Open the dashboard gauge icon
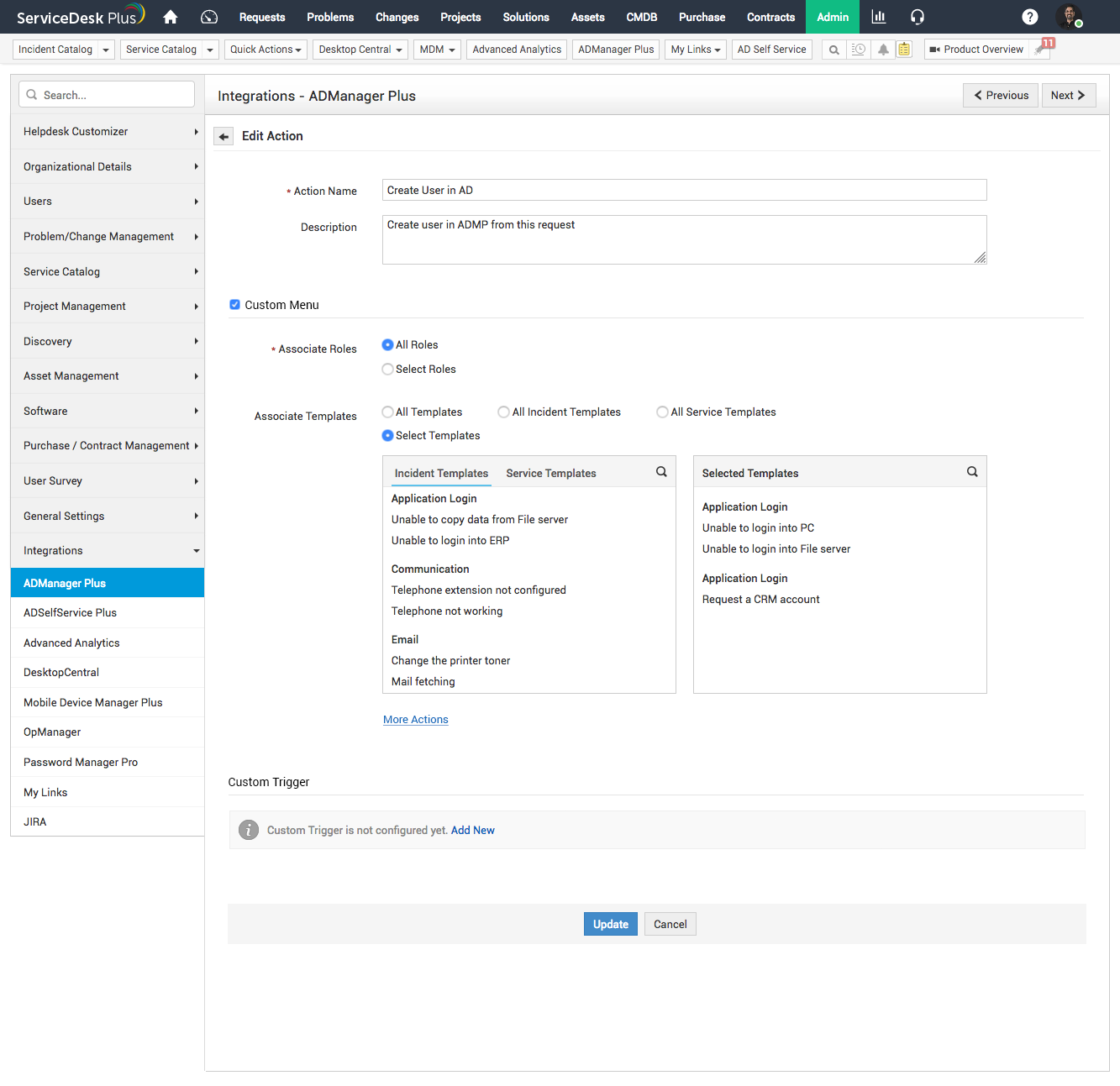This screenshot has height=1086, width=1120. [209, 17]
